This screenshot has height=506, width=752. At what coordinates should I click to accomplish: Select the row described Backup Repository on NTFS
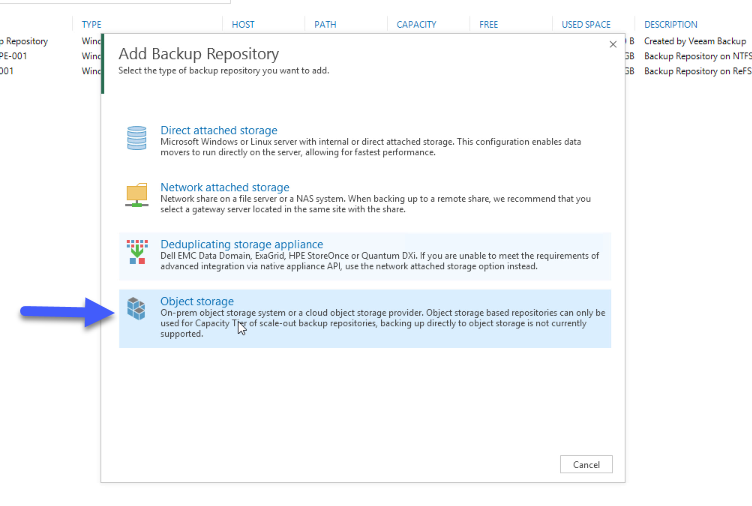(x=698, y=56)
